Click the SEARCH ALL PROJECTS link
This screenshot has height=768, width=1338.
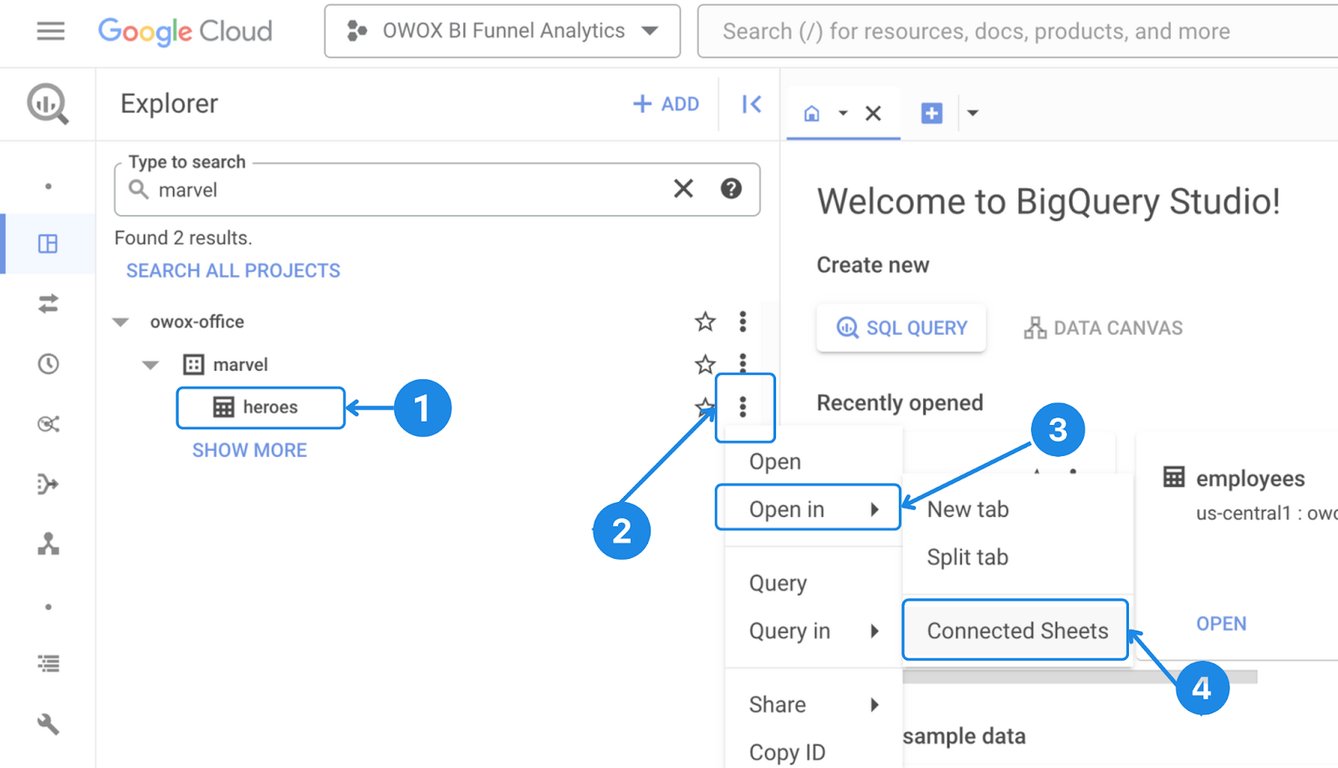click(x=233, y=271)
